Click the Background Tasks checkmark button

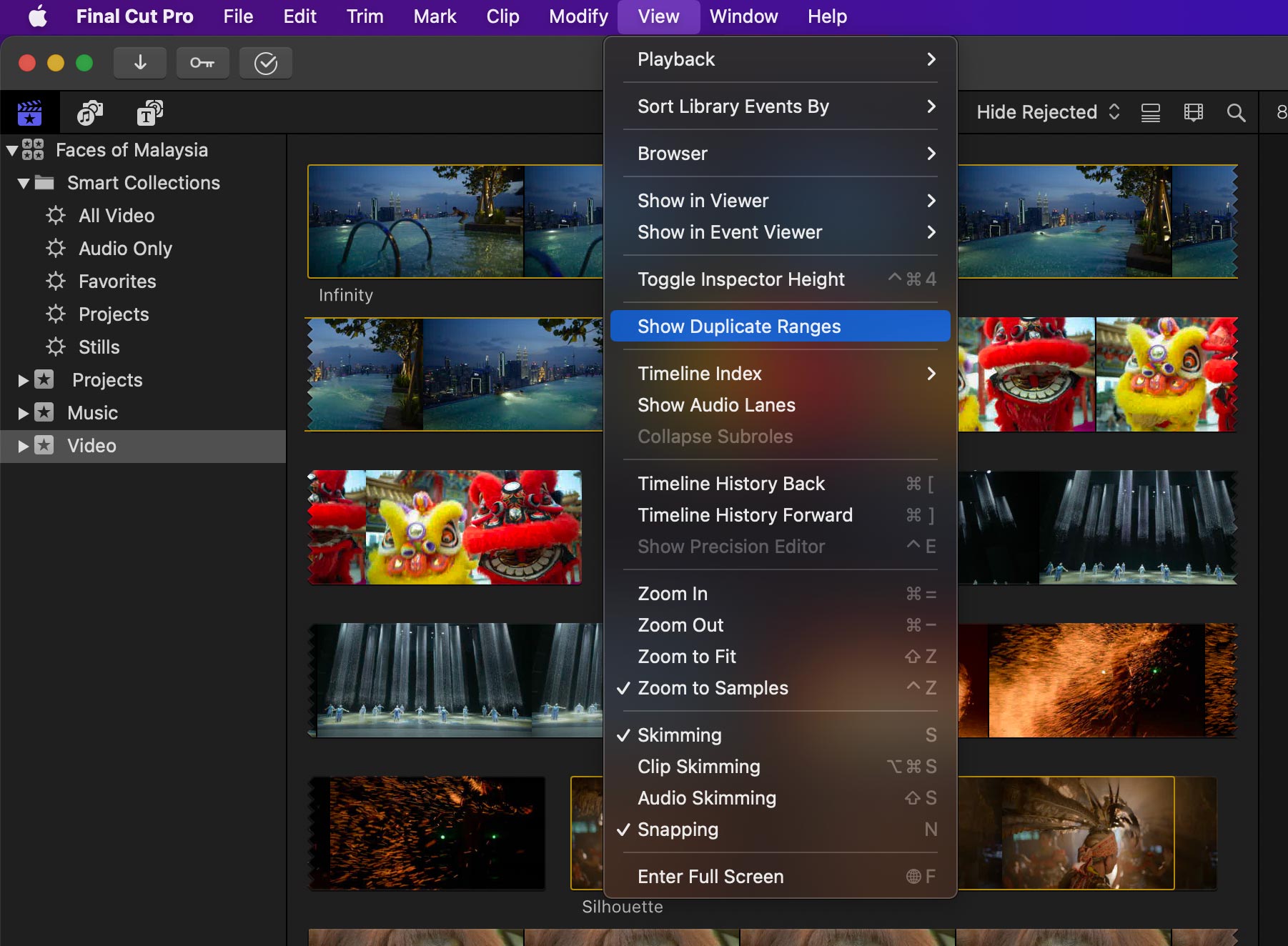[266, 63]
